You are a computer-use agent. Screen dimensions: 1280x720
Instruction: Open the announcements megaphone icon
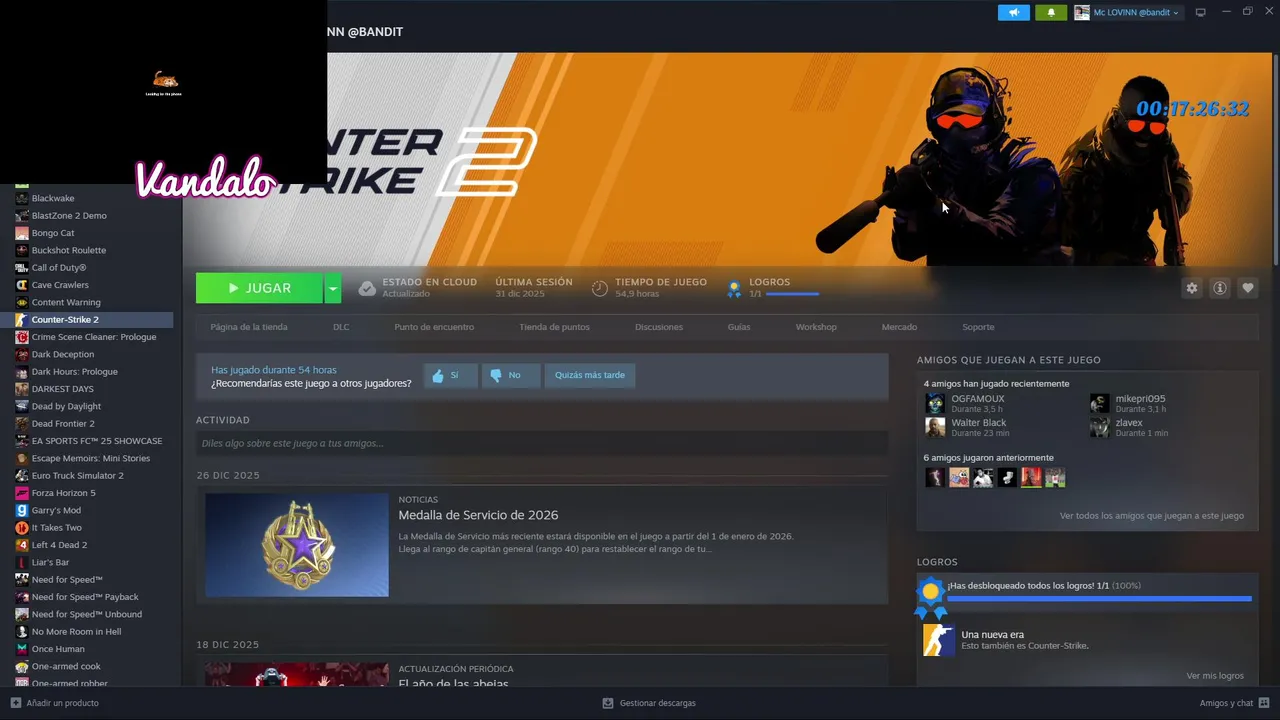pos(1013,13)
